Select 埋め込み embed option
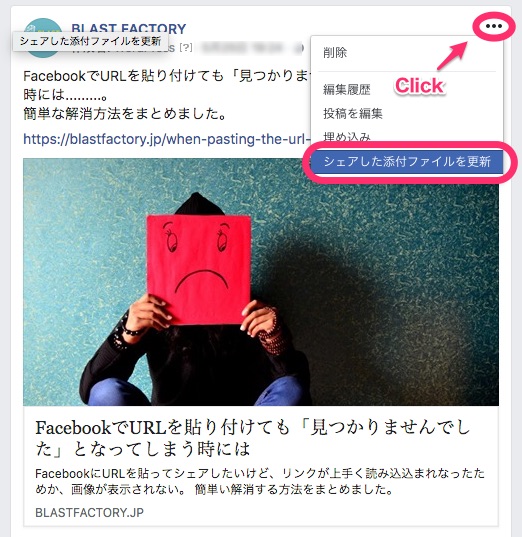This screenshot has height=537, width=522. point(347,137)
